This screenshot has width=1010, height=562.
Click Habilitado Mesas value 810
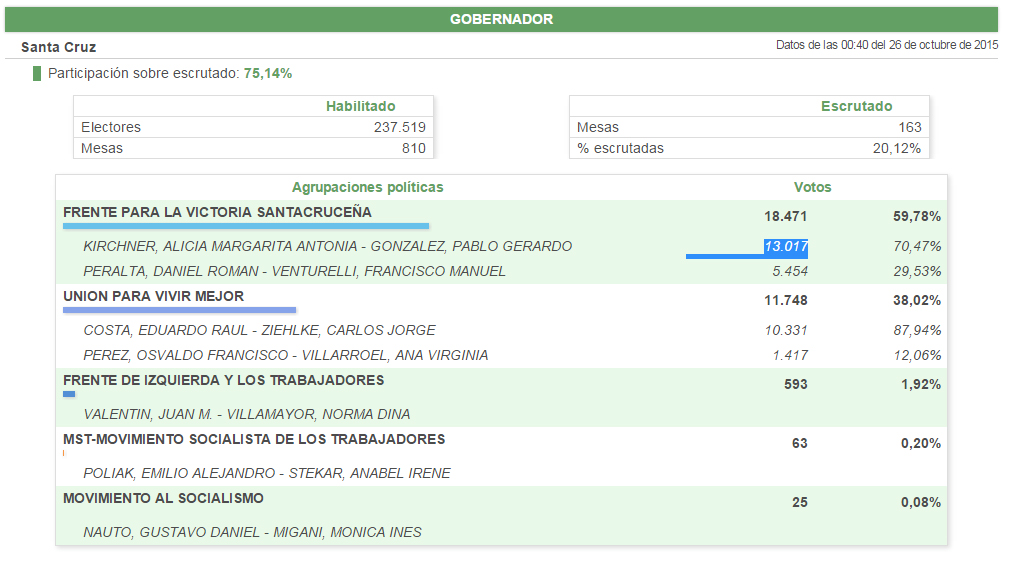coord(414,148)
